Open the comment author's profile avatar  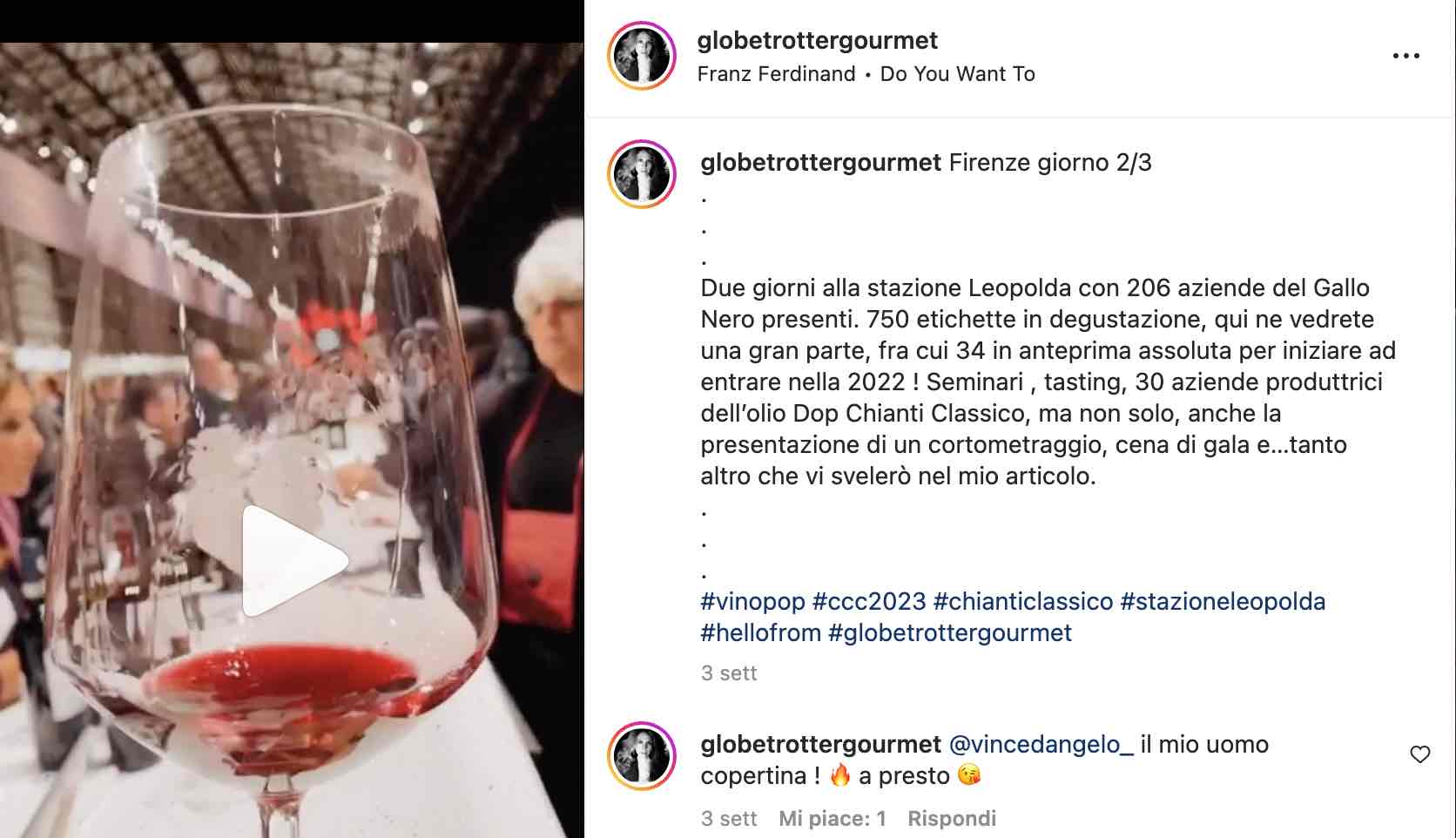coord(642,756)
